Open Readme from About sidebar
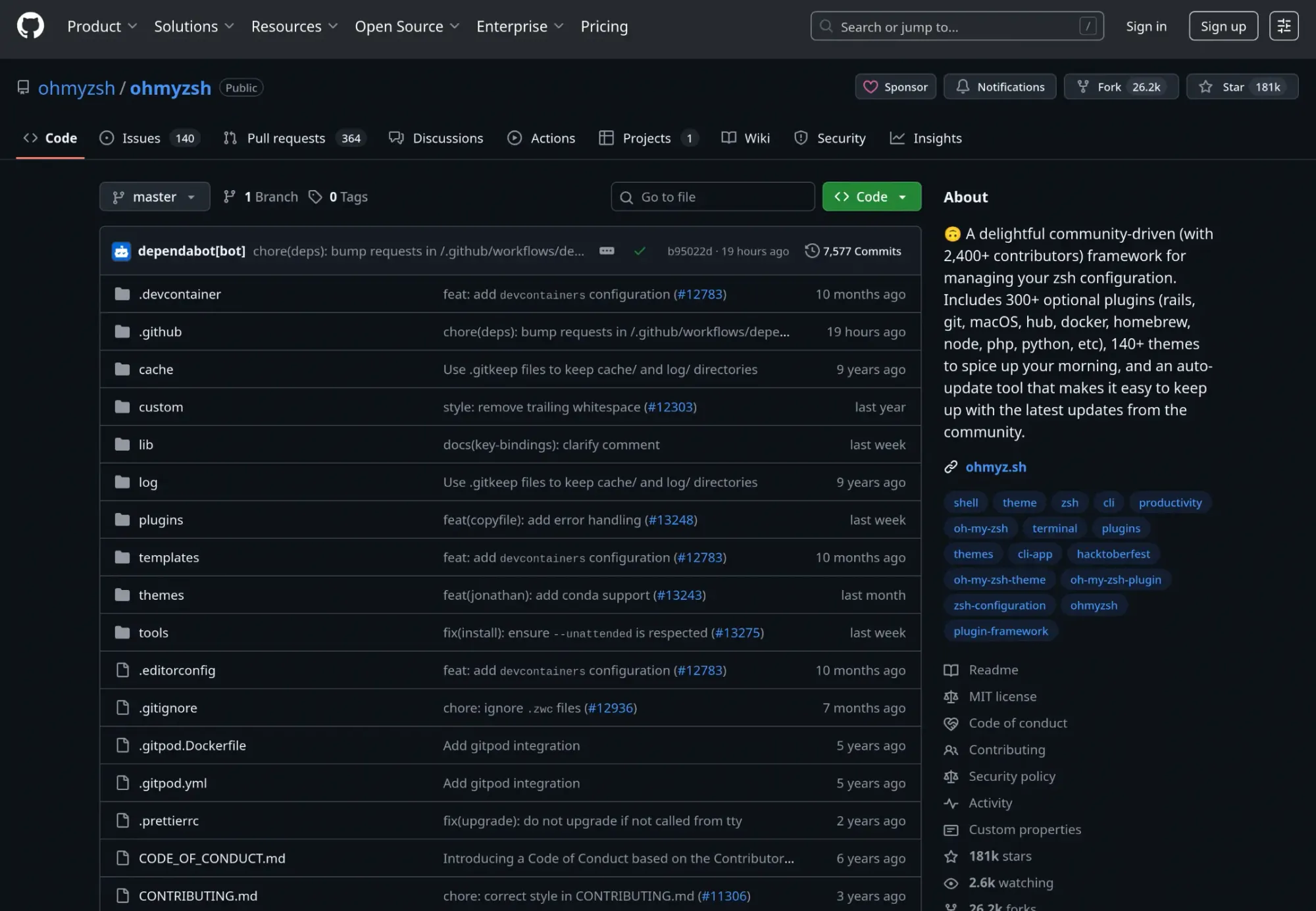Viewport: 1316px width, 911px height. (x=993, y=670)
